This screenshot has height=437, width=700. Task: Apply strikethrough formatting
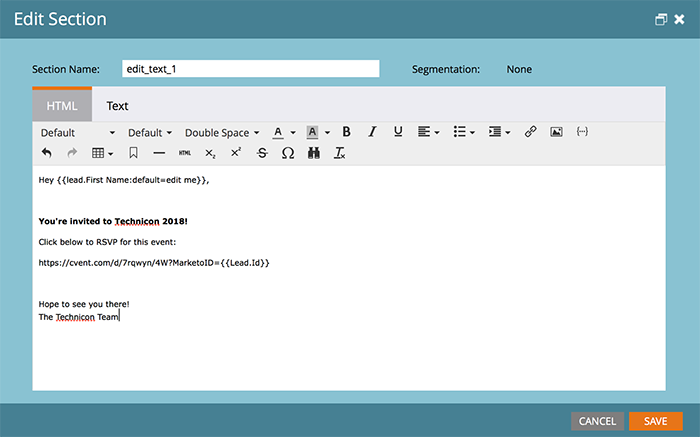coord(262,153)
